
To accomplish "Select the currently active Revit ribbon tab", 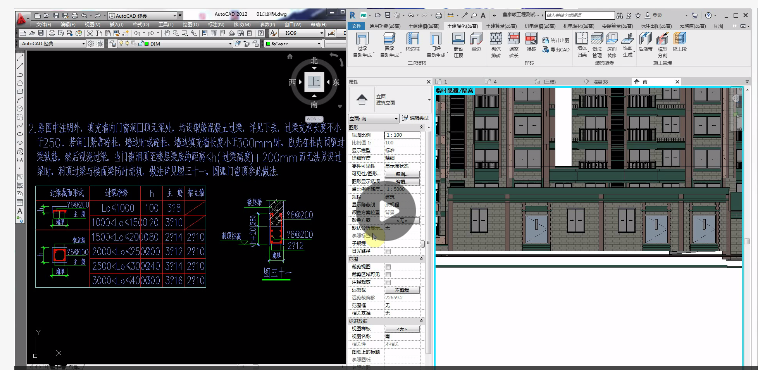I will 462,26.
